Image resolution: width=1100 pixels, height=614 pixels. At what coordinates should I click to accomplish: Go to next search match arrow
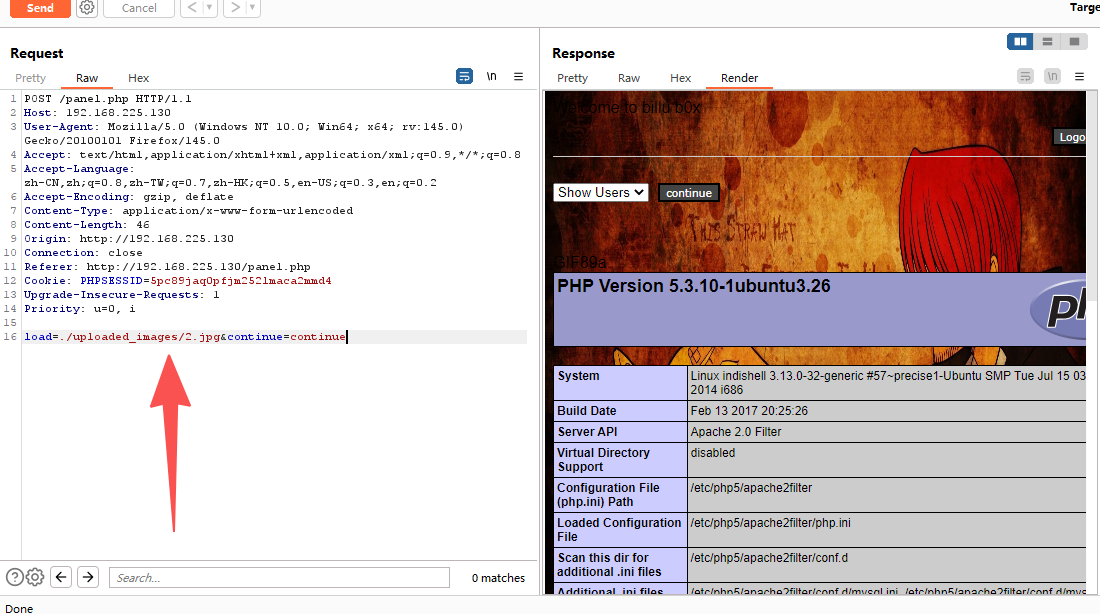[88, 577]
